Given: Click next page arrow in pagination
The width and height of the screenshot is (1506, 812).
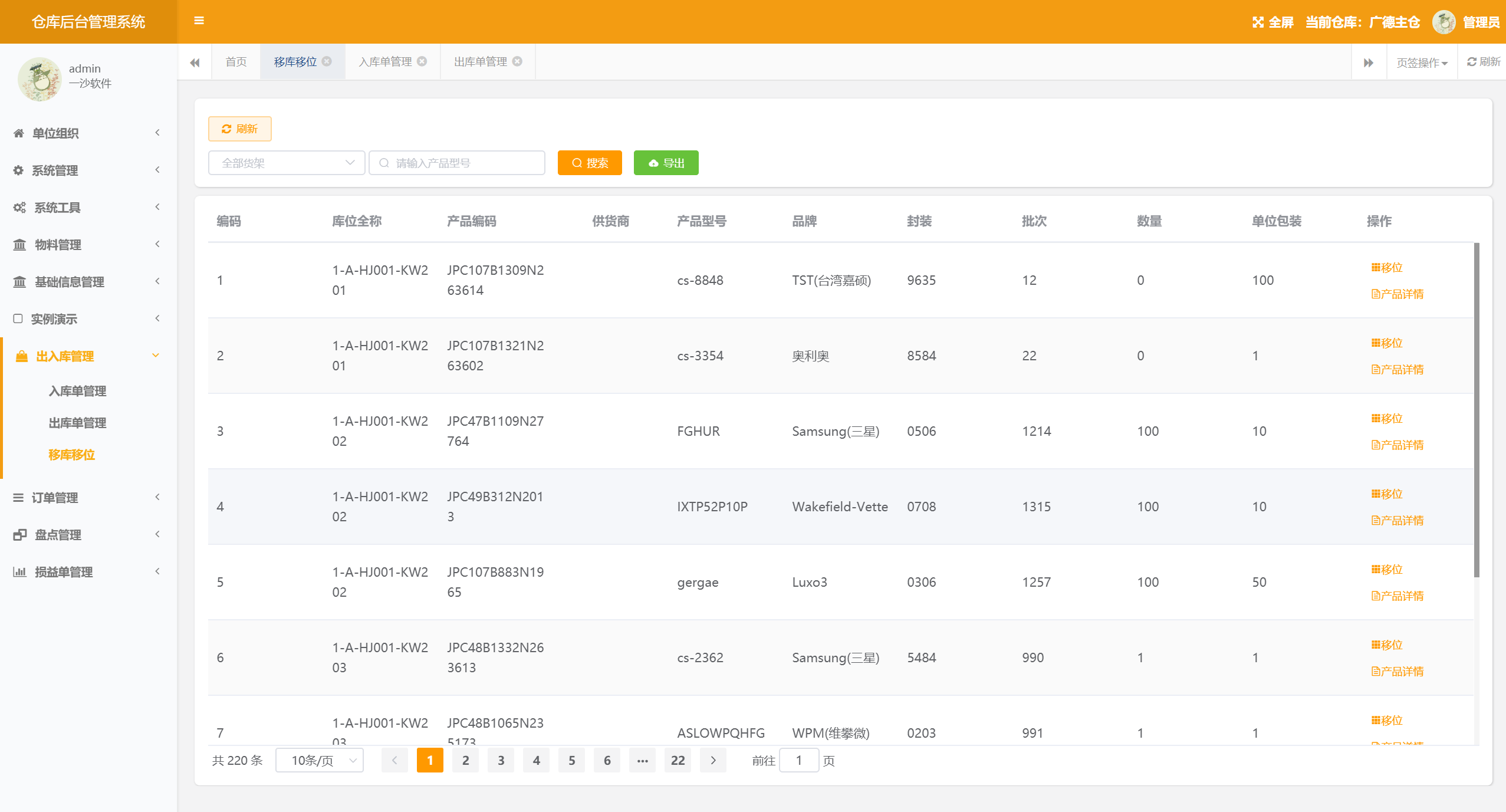Looking at the screenshot, I should tap(713, 760).
